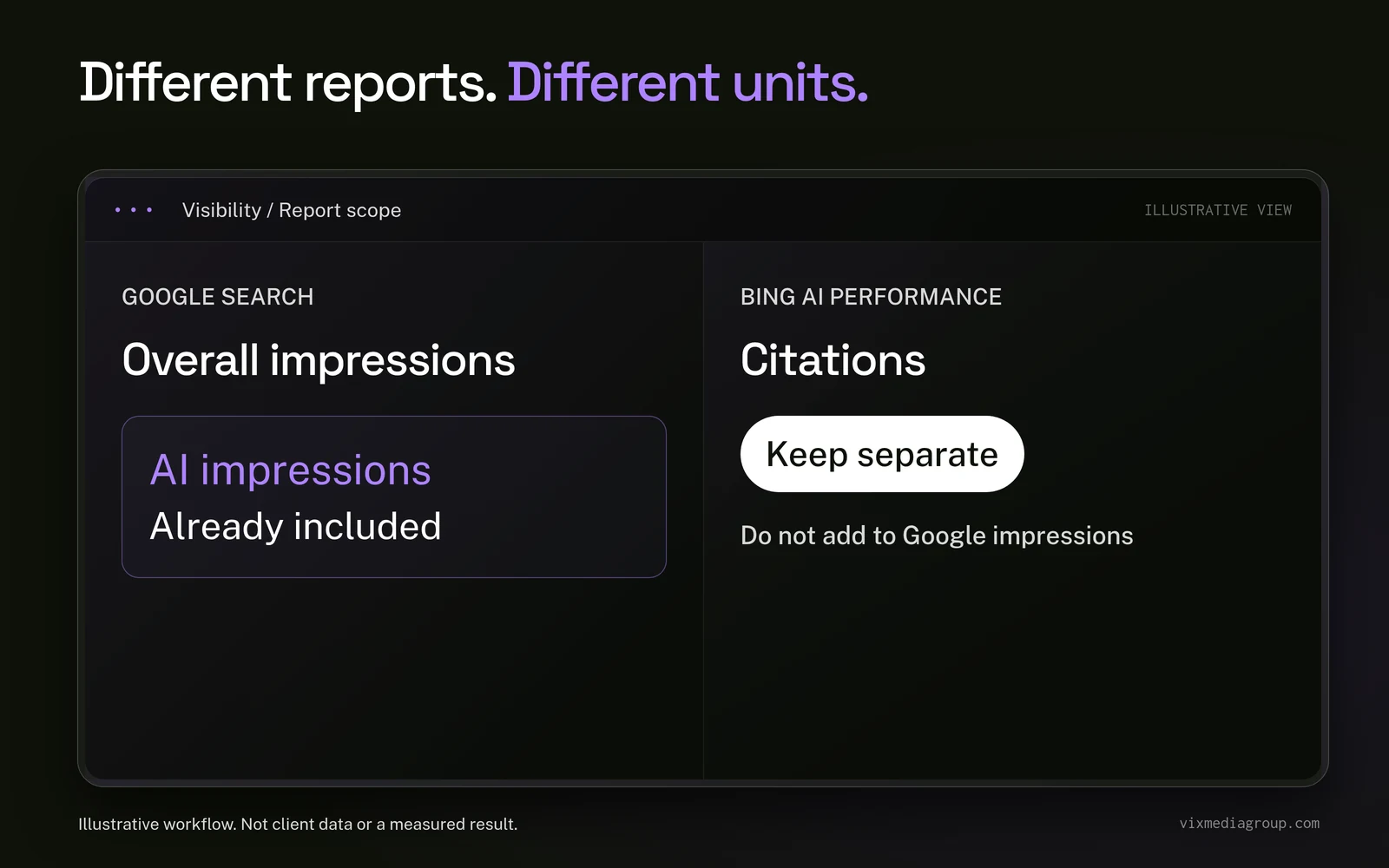Click the BING AI PERFORMANCE label
The image size is (1389, 868).
871,297
